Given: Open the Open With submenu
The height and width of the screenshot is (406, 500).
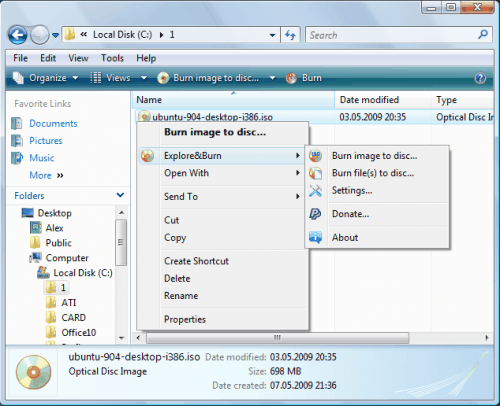Looking at the screenshot, I should coord(221,173).
